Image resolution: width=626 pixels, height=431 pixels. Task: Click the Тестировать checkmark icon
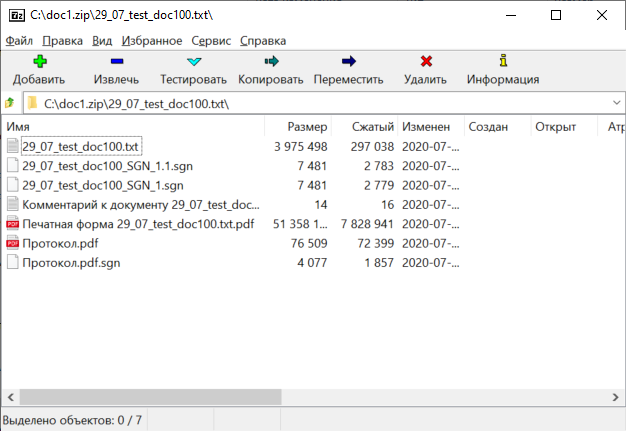194,61
